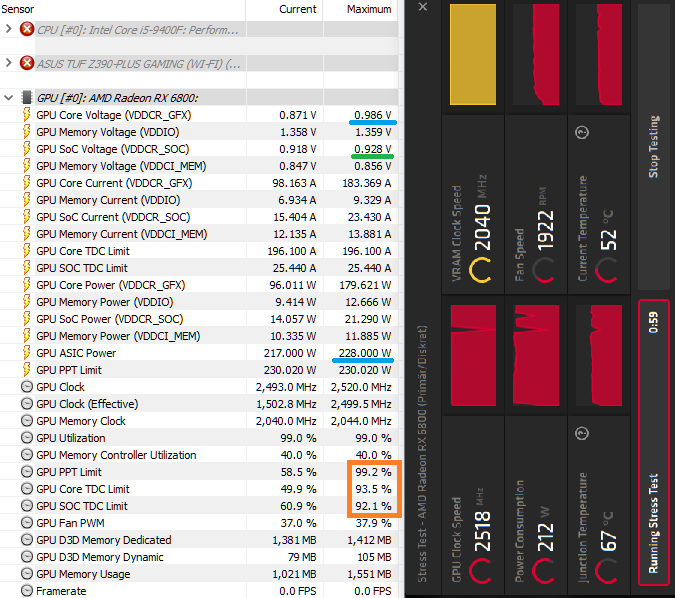This screenshot has height=598, width=675.
Task: Click the red error icon beside the ASUS TUF row
Action: tap(27, 63)
